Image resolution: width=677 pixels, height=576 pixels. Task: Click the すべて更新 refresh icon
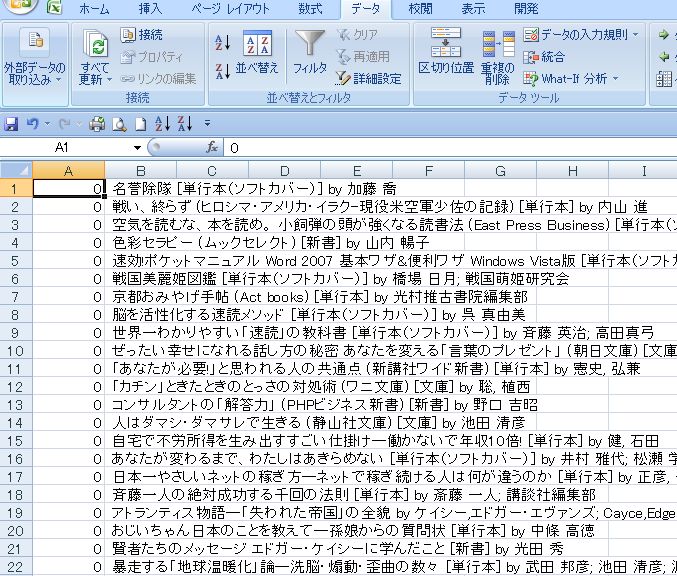pos(95,44)
